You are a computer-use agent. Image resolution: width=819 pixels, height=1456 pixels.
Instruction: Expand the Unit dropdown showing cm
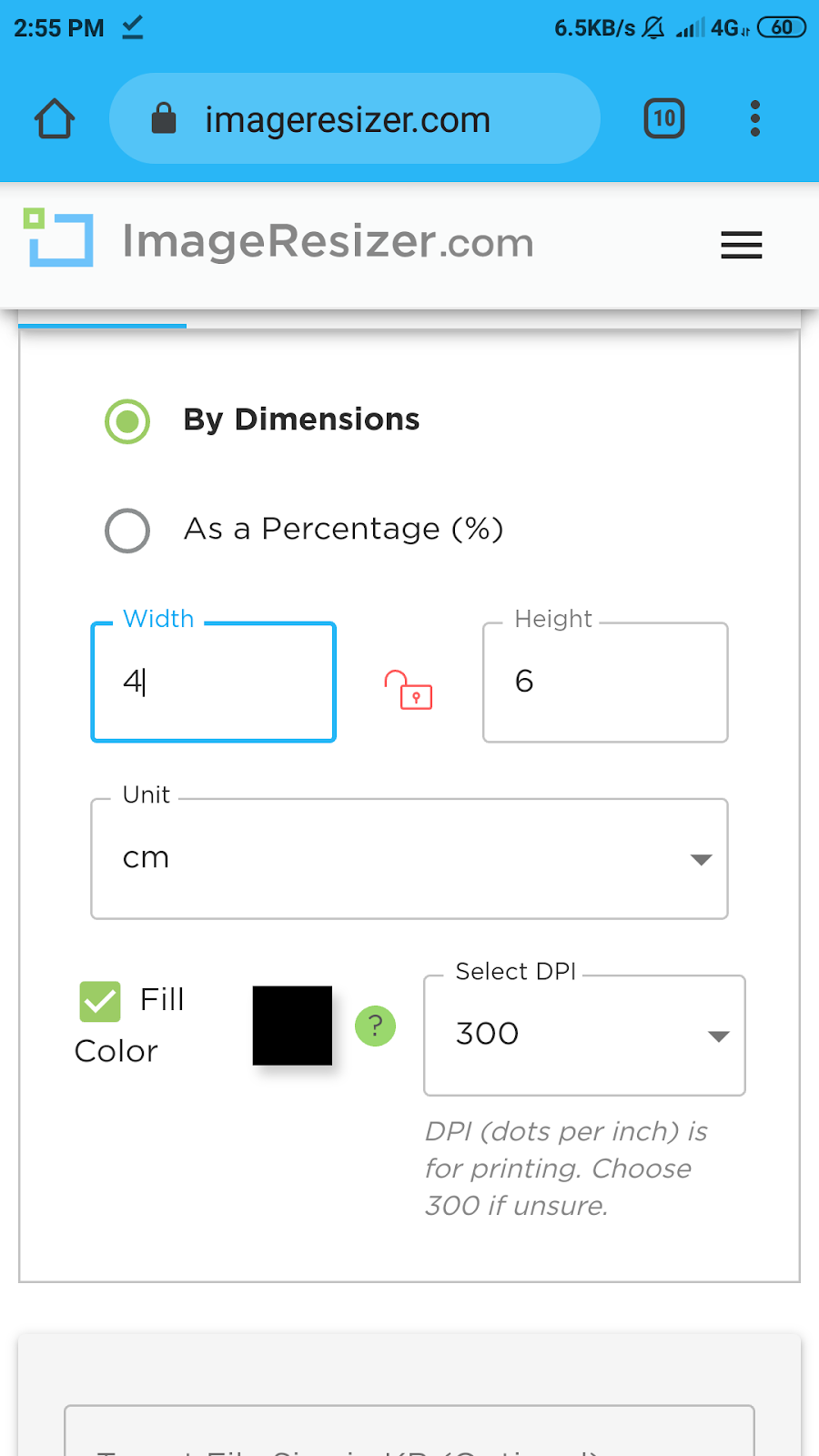click(x=409, y=859)
